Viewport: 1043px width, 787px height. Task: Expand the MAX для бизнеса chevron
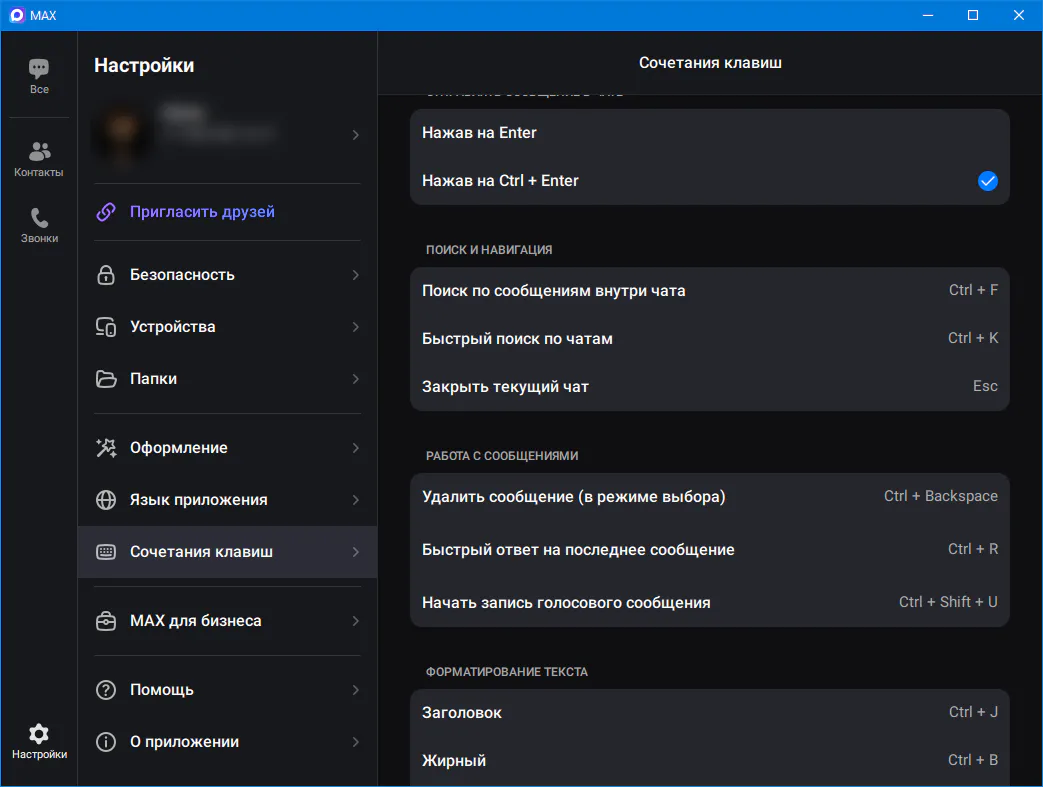click(356, 621)
